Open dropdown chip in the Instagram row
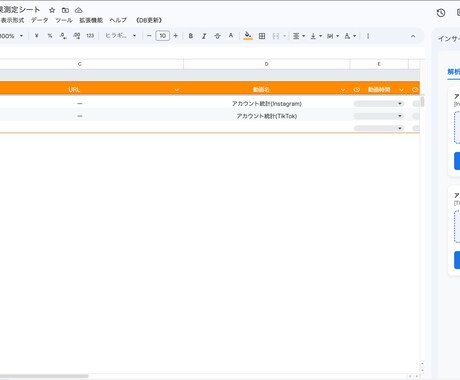Screen dimensions: 460x380 [379, 104]
